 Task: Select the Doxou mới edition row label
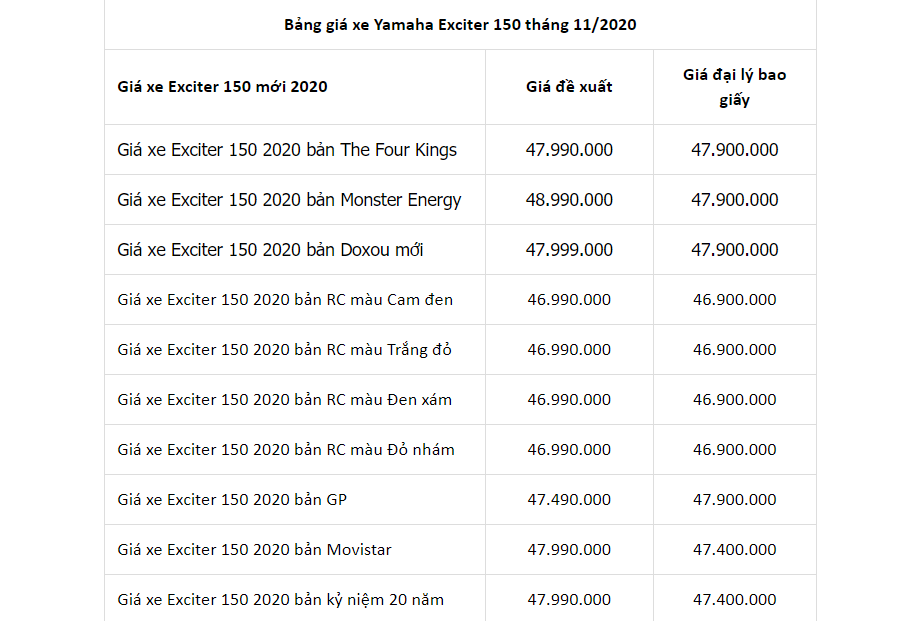coord(270,250)
